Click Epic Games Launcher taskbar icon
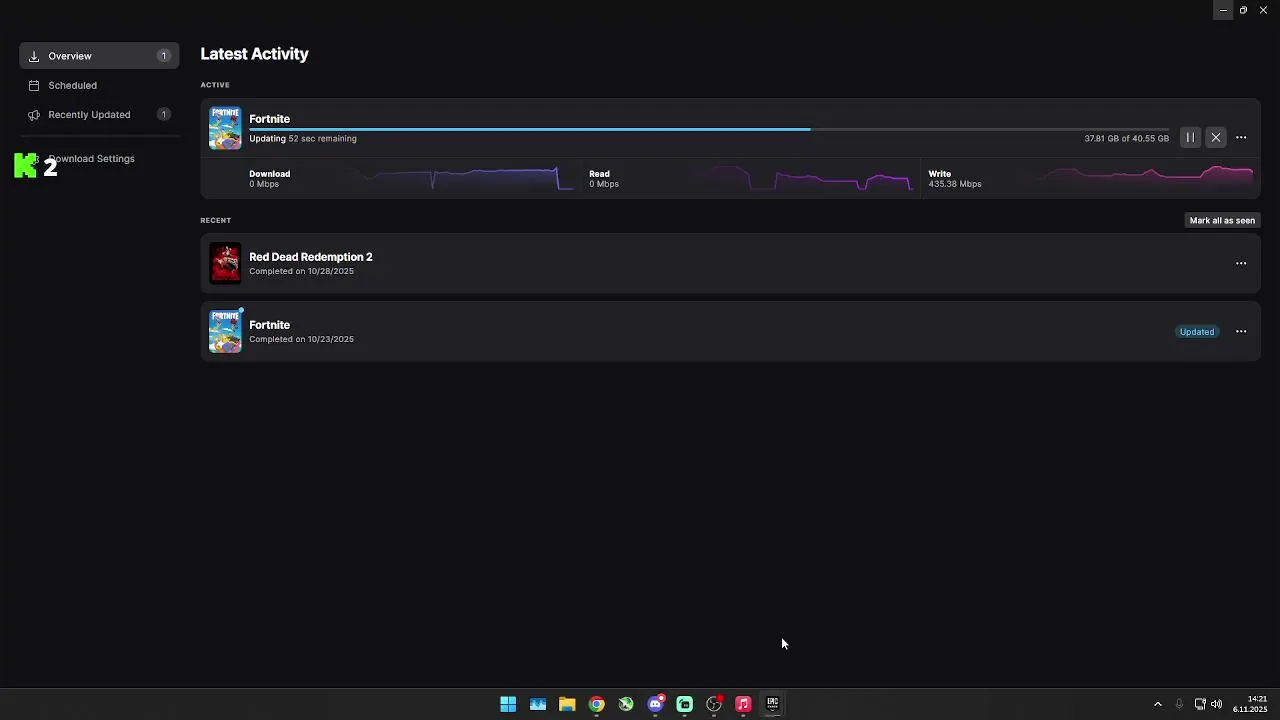Image resolution: width=1280 pixels, height=720 pixels. pos(772,704)
